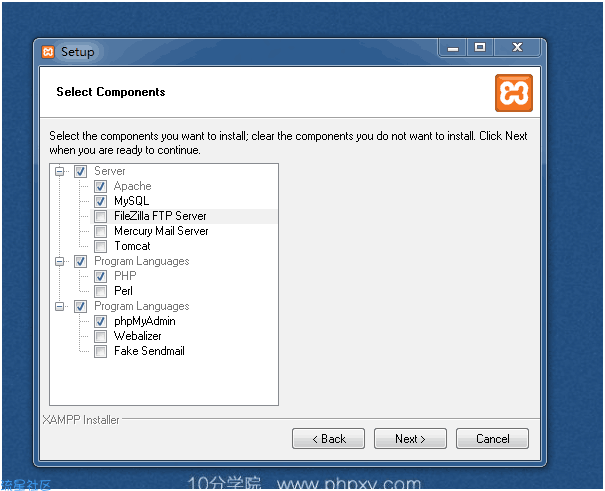Uncheck the MySQL component
This screenshot has width=605, height=491.
[x=101, y=201]
